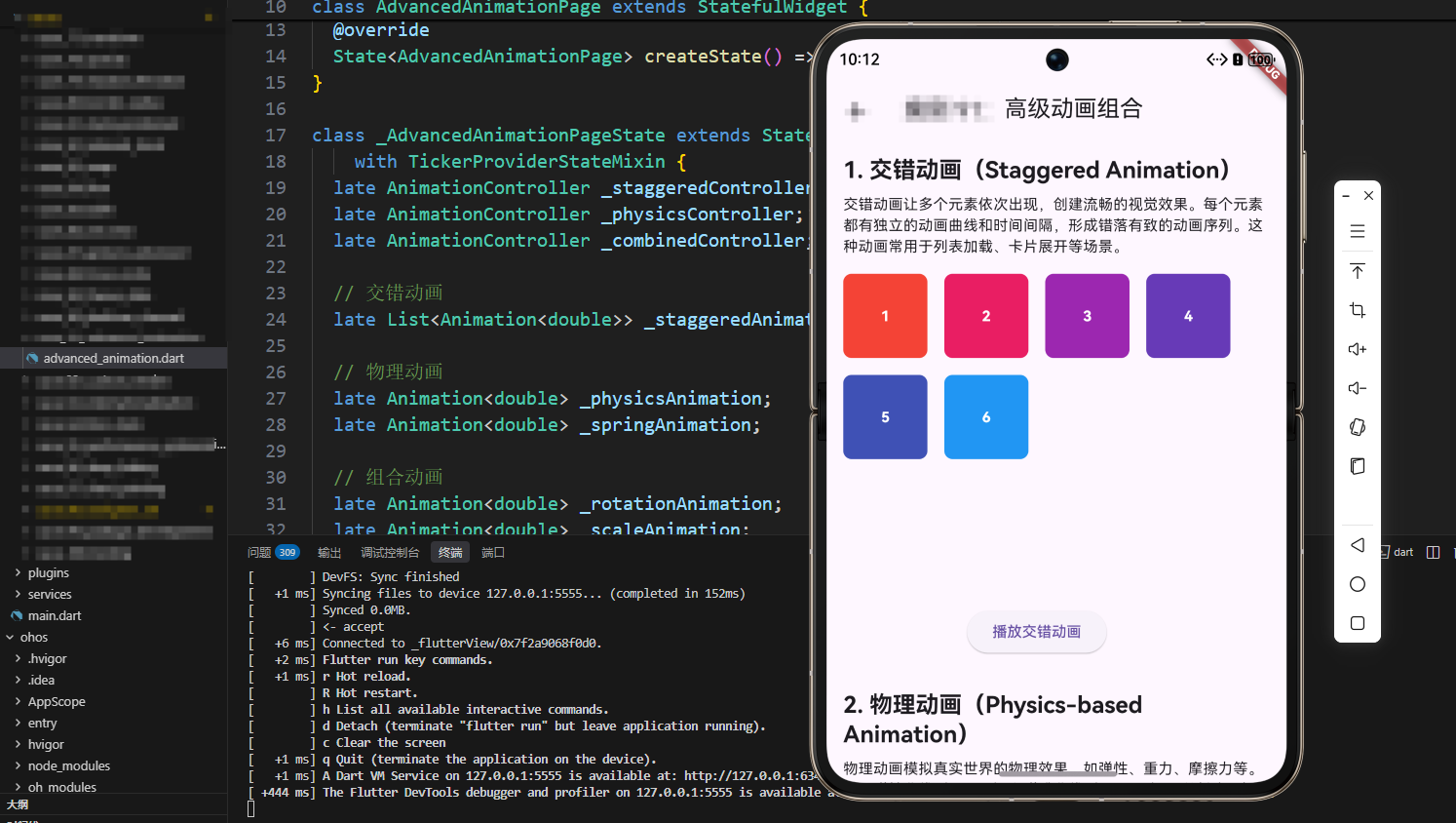
Task: Click the 'r Hot reload.' terminal line
Action: pyautogui.click(x=366, y=677)
